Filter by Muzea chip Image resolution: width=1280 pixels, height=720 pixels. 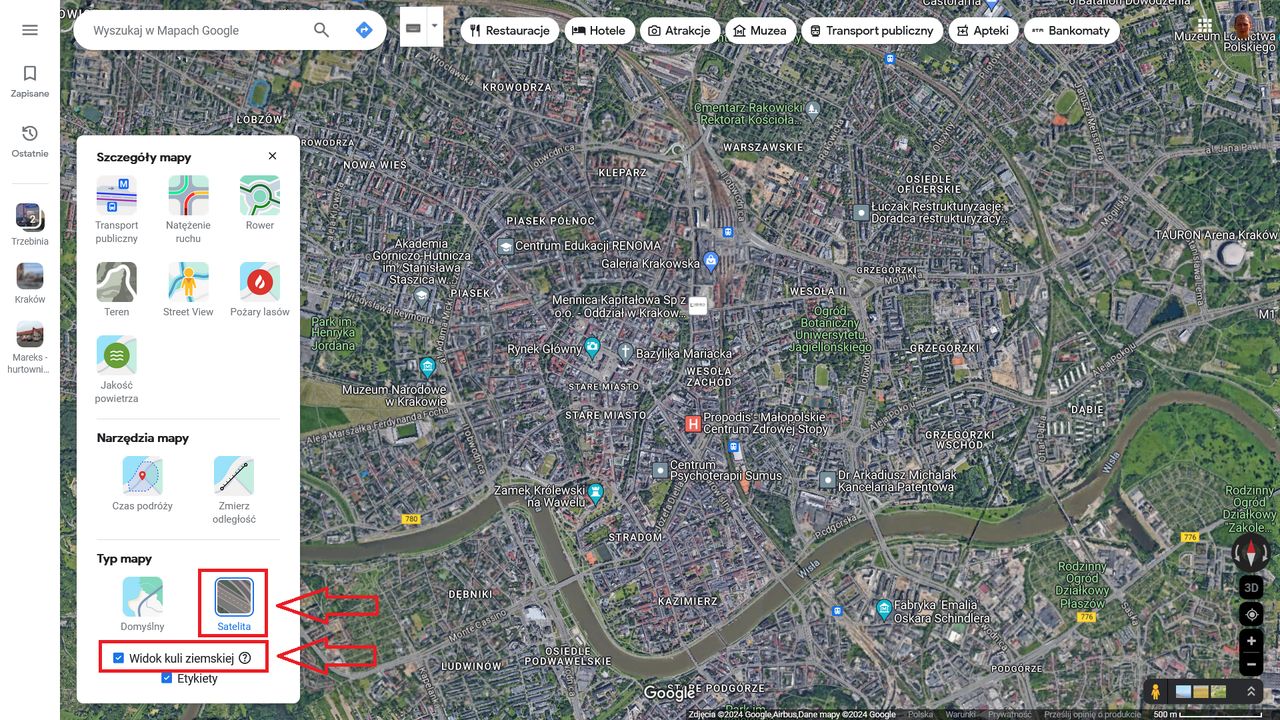pos(760,30)
